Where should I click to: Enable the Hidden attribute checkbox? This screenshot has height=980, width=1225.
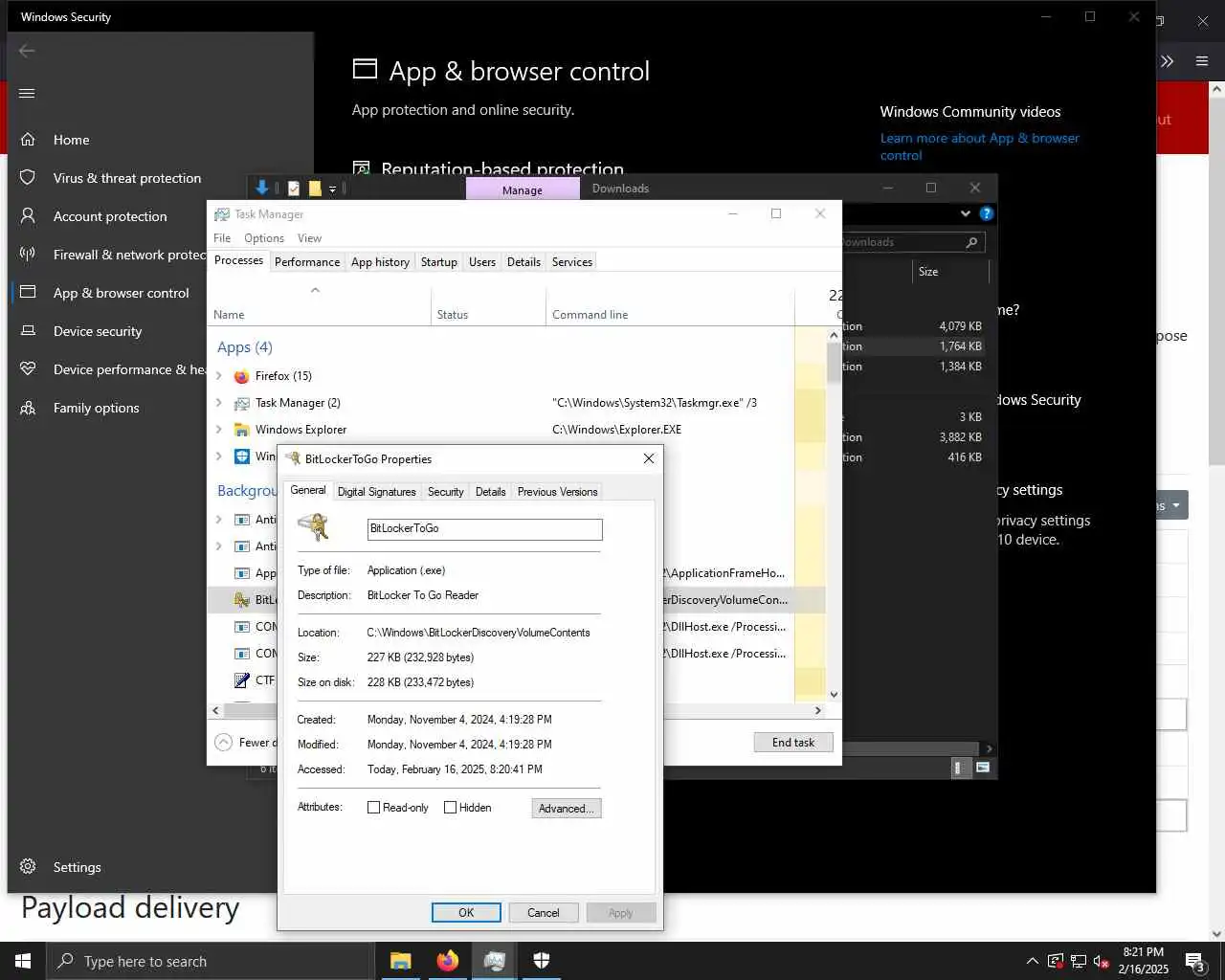[x=450, y=808]
